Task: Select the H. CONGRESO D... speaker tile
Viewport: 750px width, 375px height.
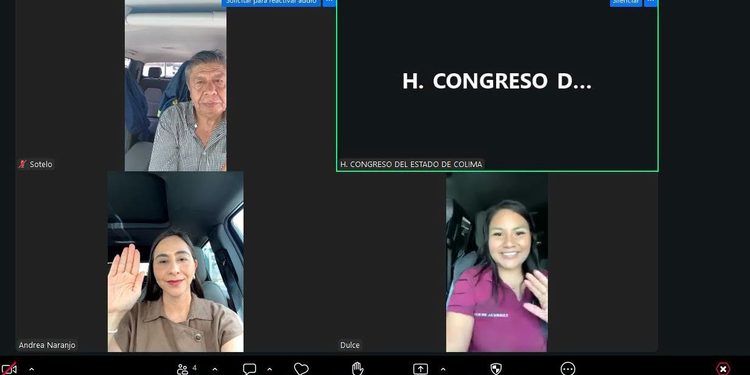Action: (497, 85)
